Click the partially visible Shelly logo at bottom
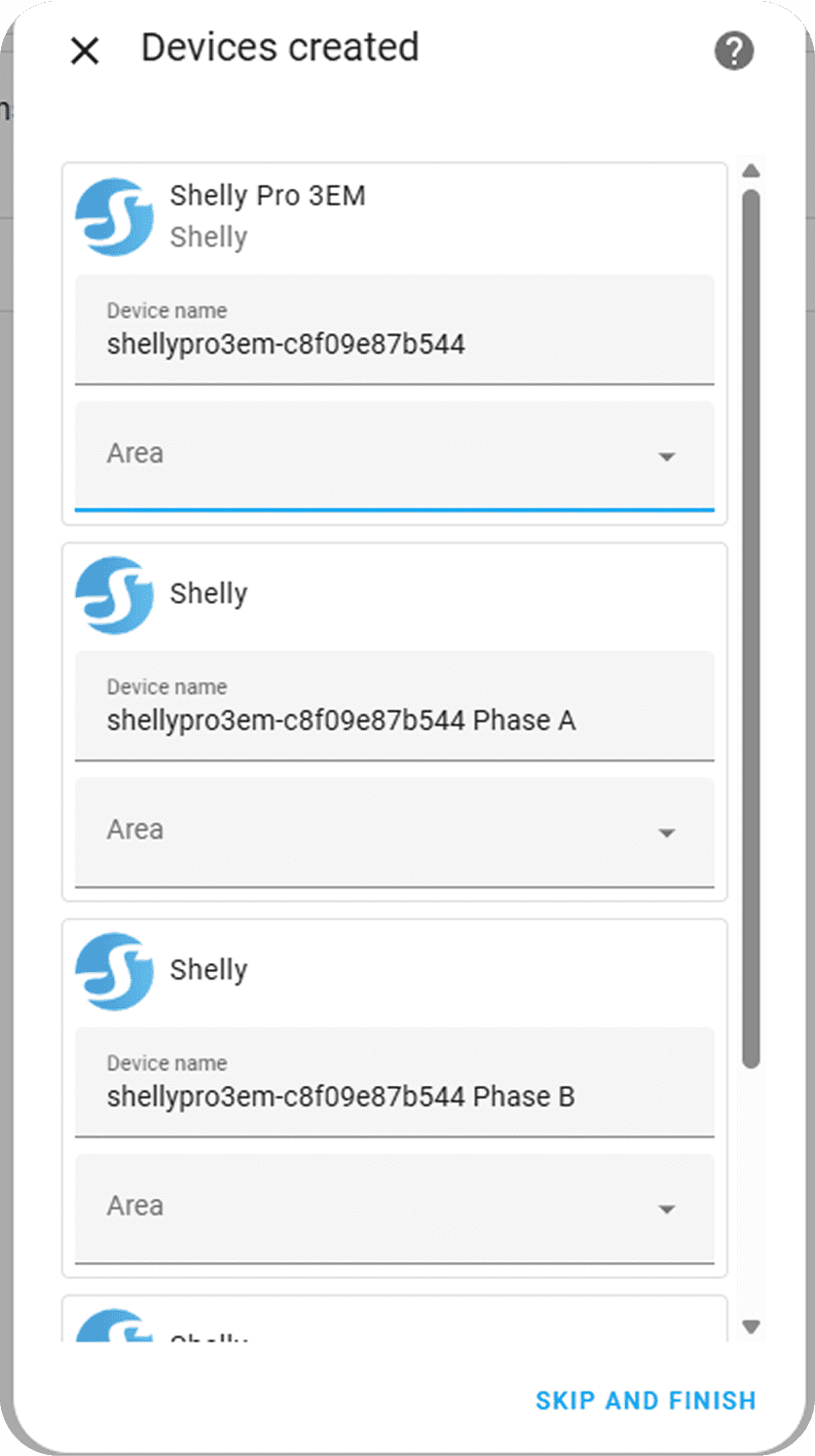This screenshot has height=1456, width=815. [x=115, y=1326]
